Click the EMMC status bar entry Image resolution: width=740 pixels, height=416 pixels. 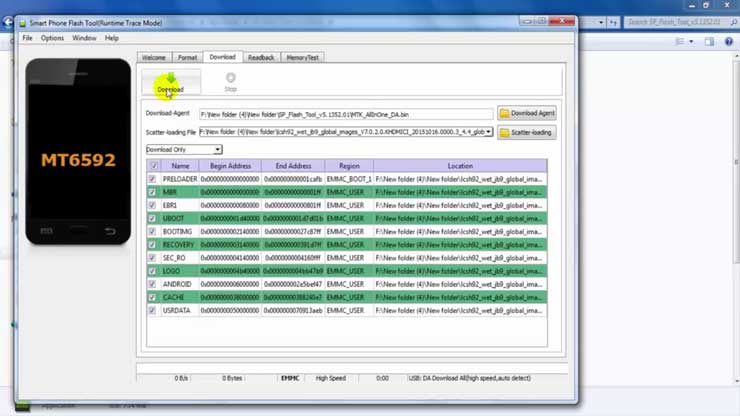click(x=290, y=378)
